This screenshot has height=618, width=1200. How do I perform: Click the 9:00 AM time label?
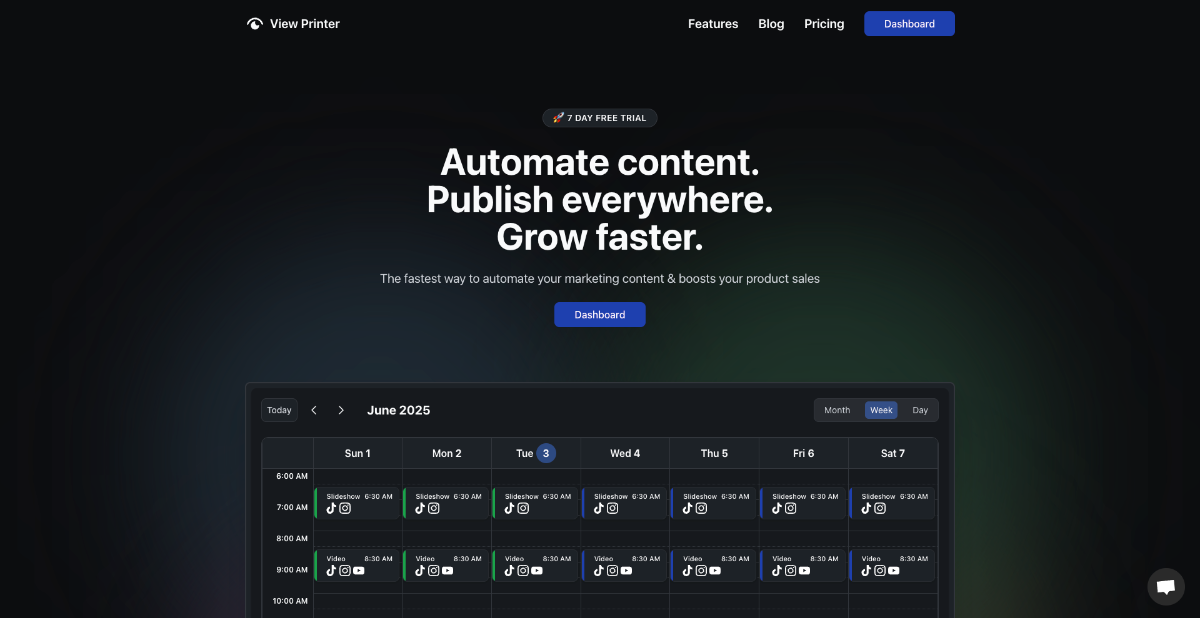[x=292, y=570]
